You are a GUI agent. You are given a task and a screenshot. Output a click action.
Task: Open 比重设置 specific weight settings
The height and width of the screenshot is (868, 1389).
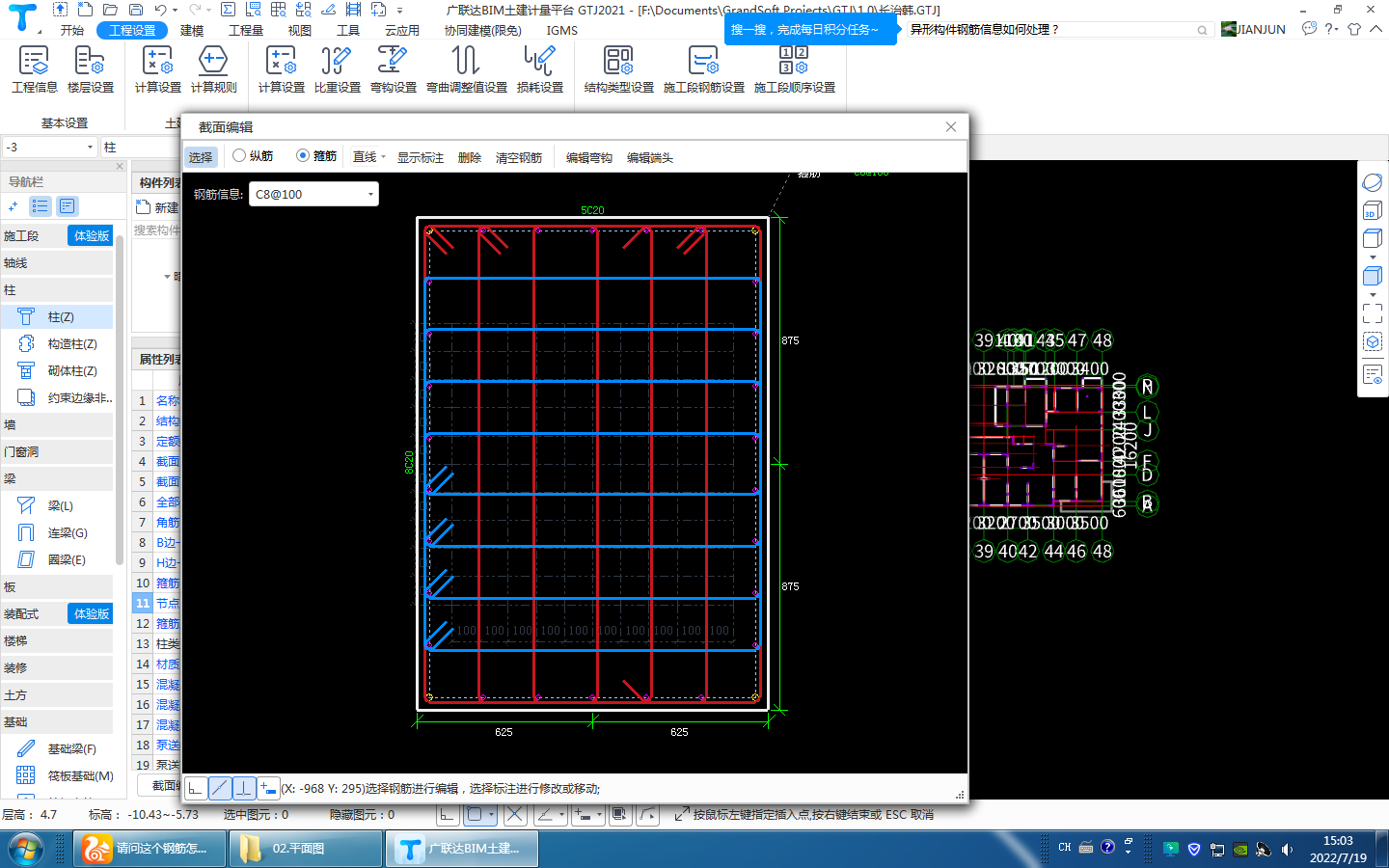tap(337, 69)
